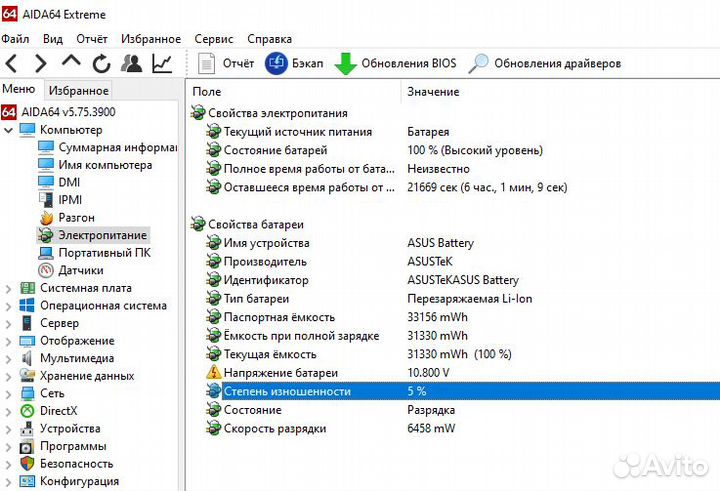Viewport: 720px width, 491px height.
Task: Expand the Системная плата node
Action: click(8, 289)
